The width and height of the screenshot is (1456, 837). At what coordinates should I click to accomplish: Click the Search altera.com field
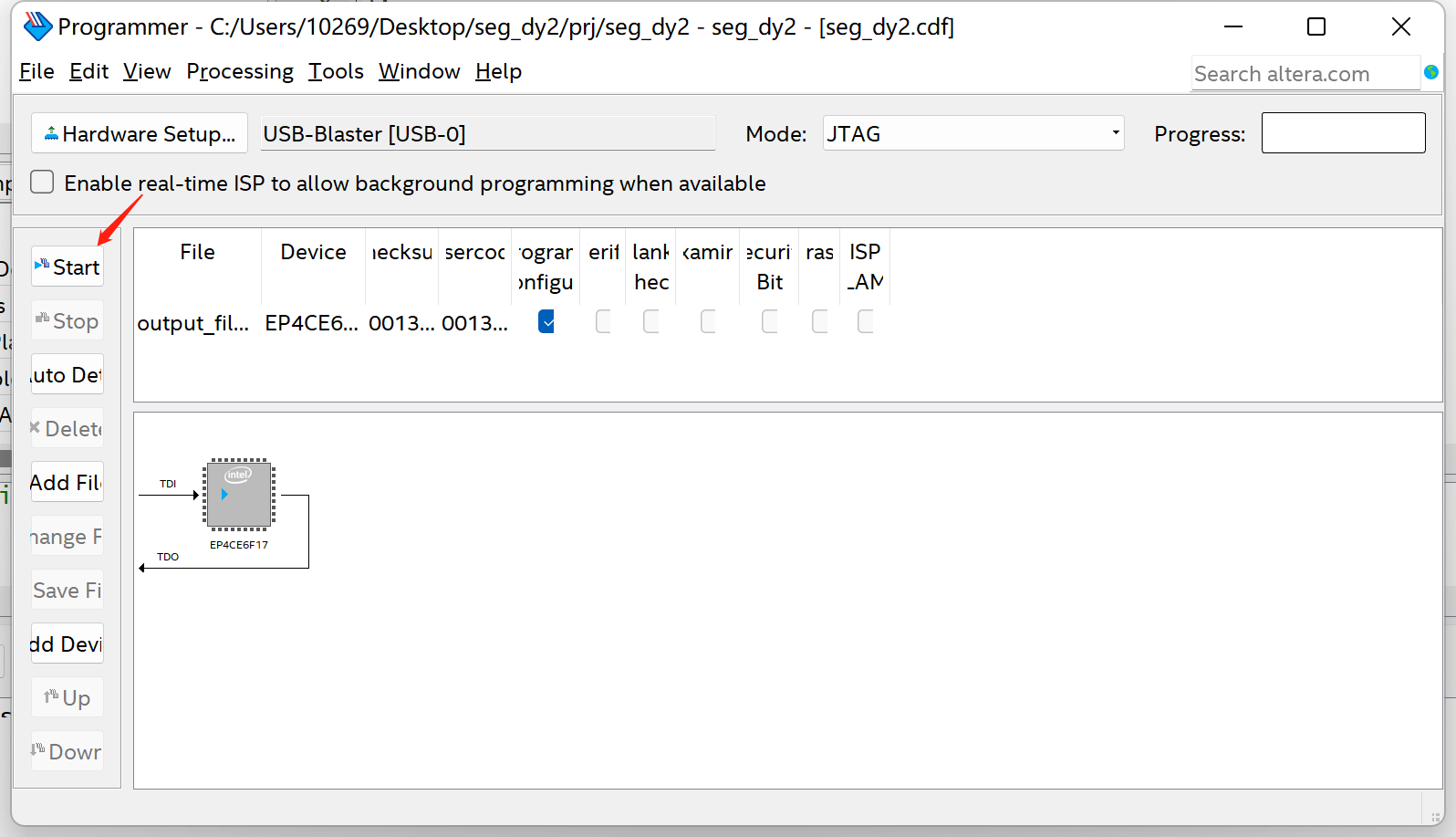pos(1305,73)
